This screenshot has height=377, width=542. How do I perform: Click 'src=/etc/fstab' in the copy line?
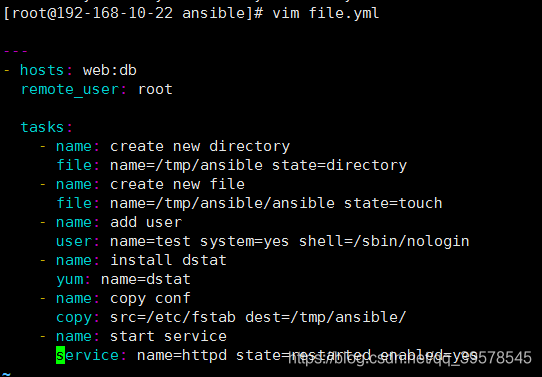173,317
